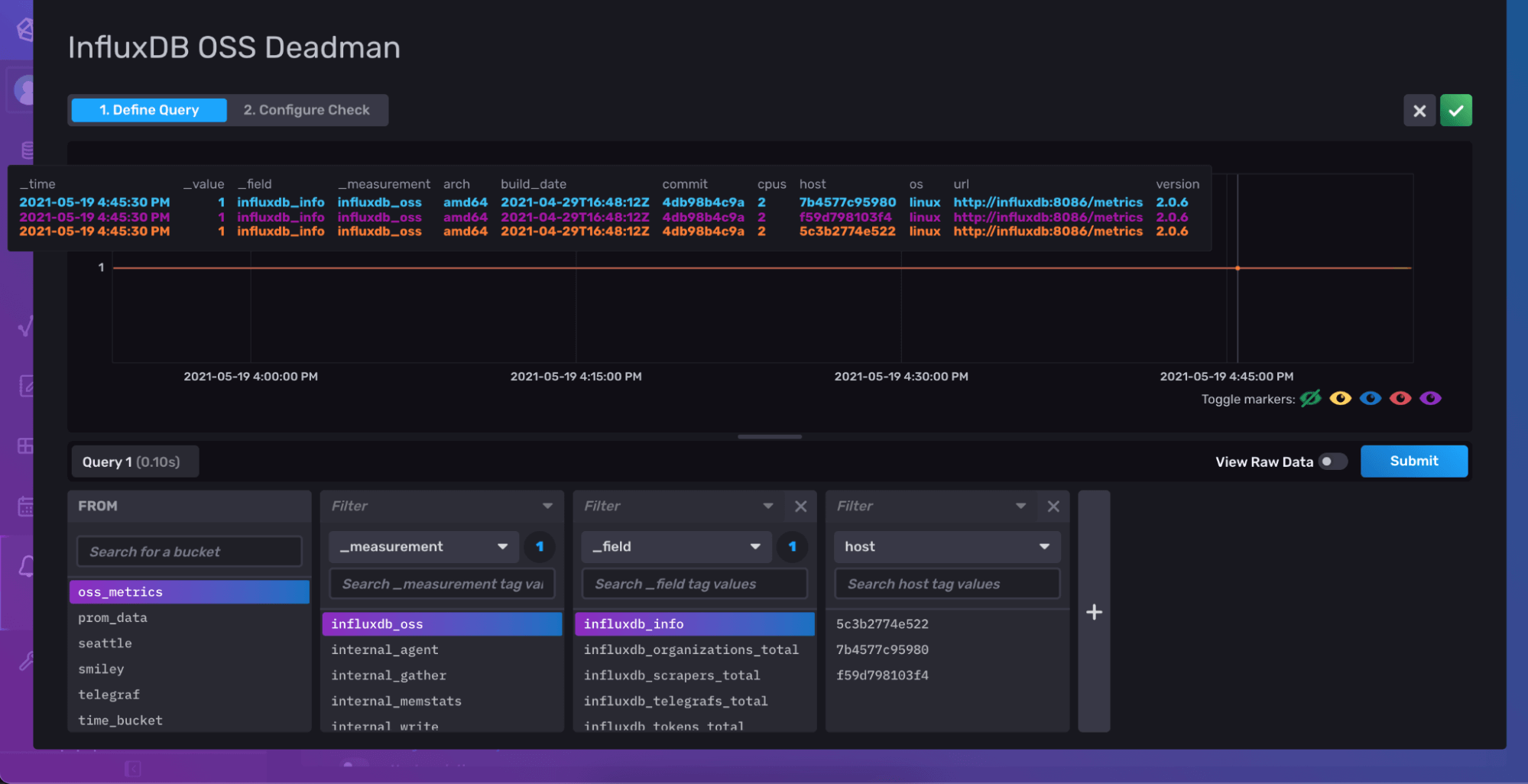Switch to the Configure Check tab
The image size is (1528, 784).
[x=306, y=110]
